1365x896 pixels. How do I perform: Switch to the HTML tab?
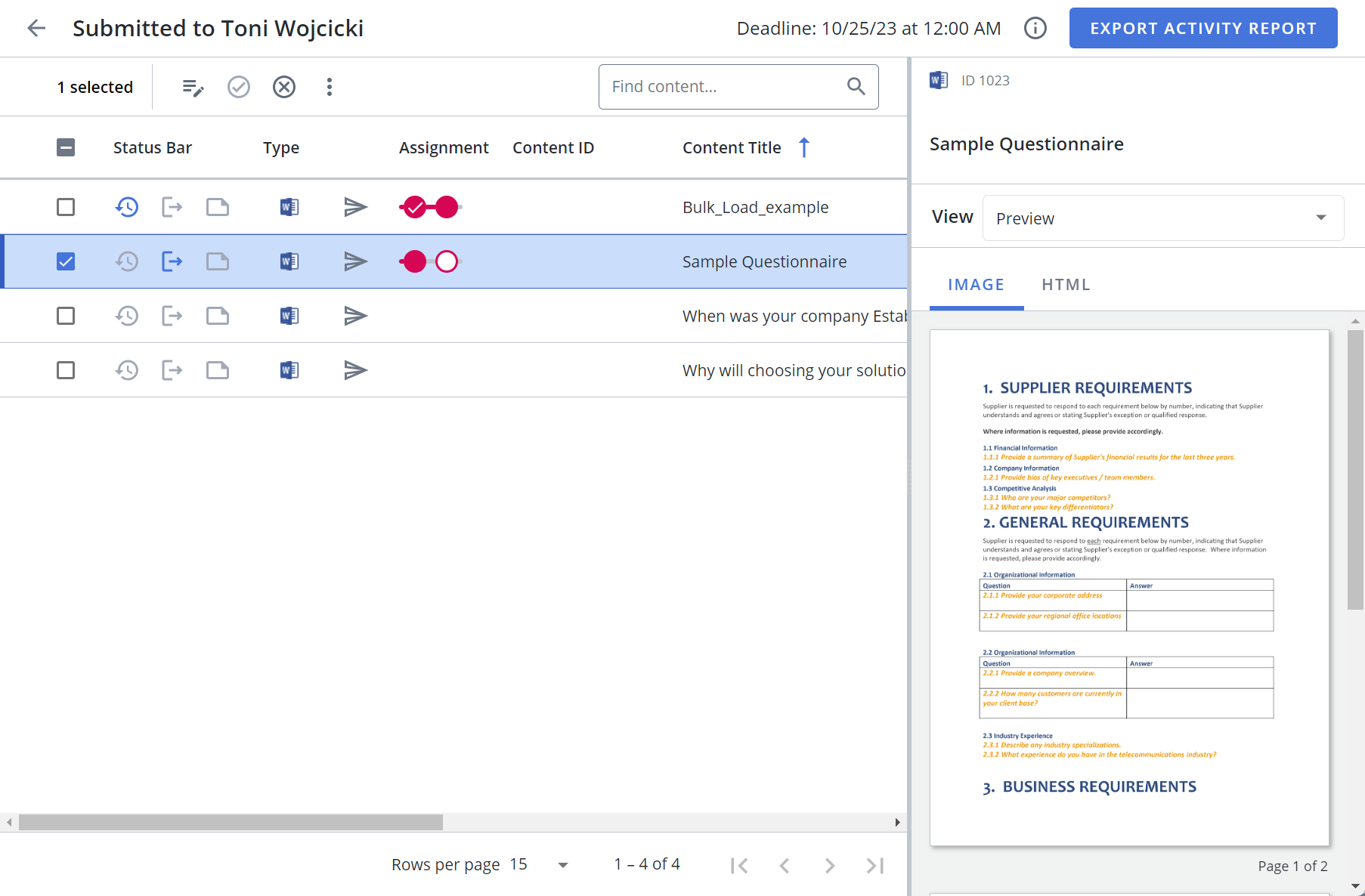(1066, 285)
